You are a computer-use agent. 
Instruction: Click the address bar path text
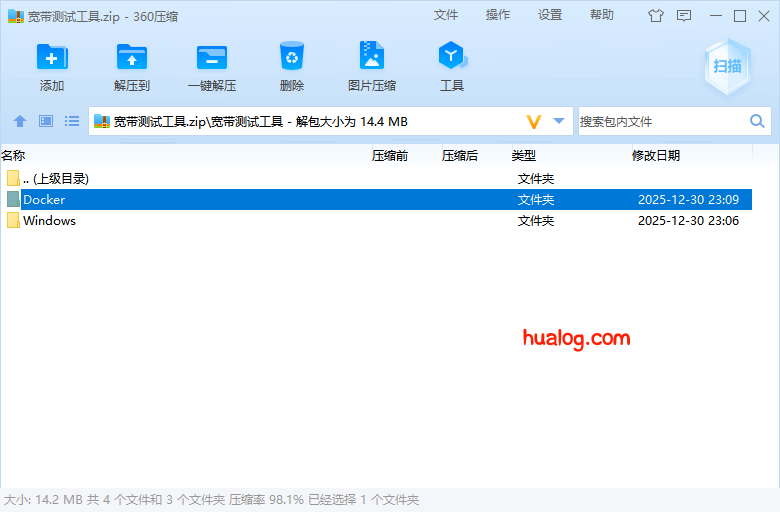coord(261,121)
